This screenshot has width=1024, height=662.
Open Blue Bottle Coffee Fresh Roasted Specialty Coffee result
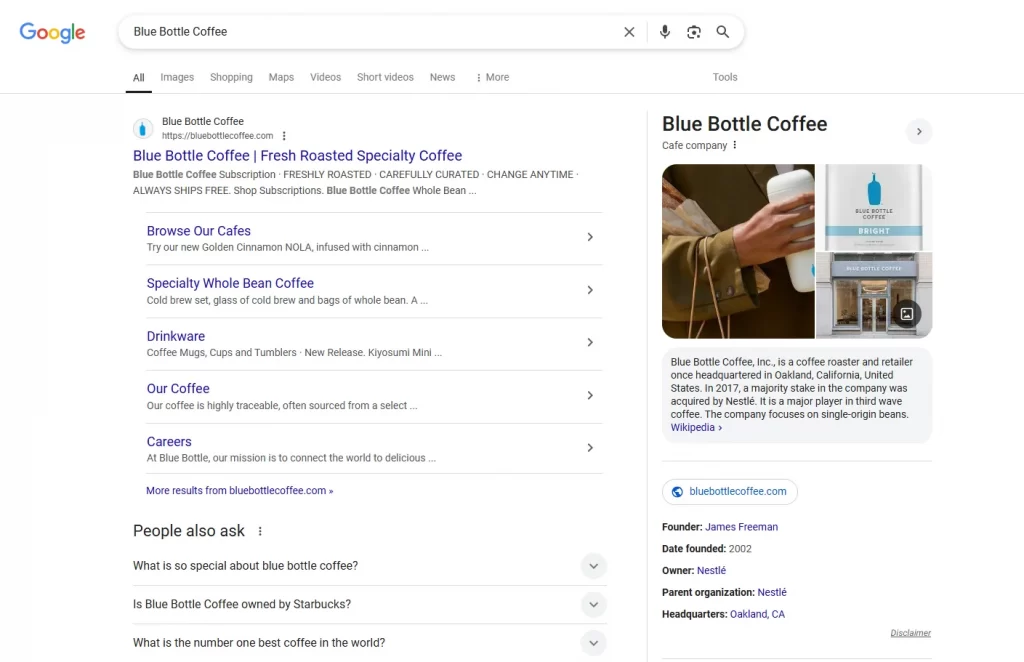[x=297, y=155]
